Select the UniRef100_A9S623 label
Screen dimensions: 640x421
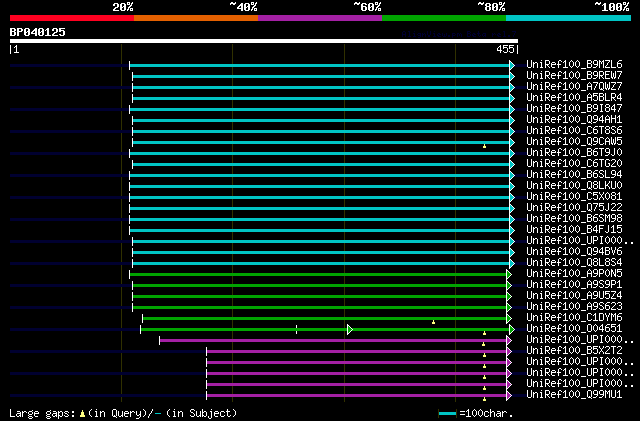574,307
